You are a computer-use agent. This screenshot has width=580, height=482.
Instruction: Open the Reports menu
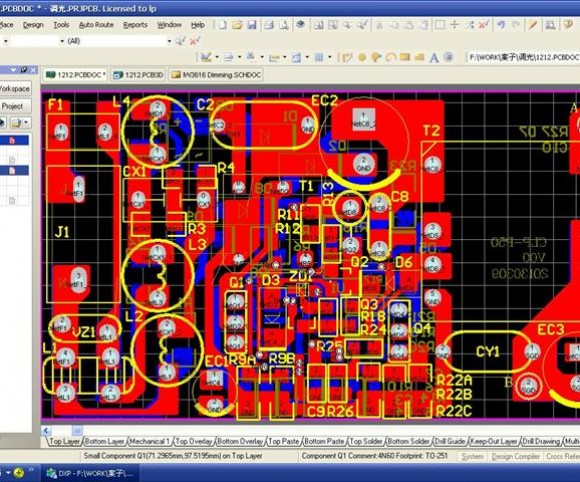click(x=135, y=25)
